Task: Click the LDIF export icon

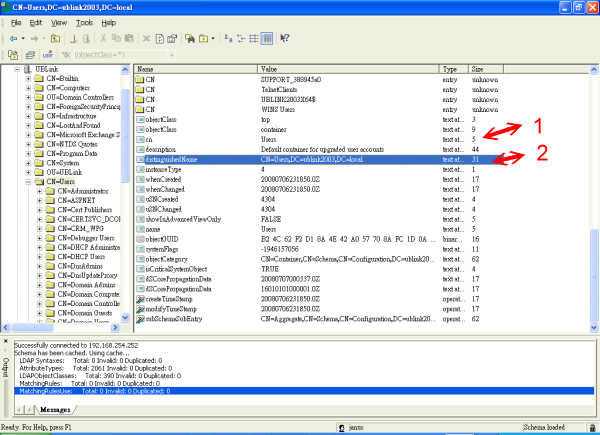Action: coord(47,55)
